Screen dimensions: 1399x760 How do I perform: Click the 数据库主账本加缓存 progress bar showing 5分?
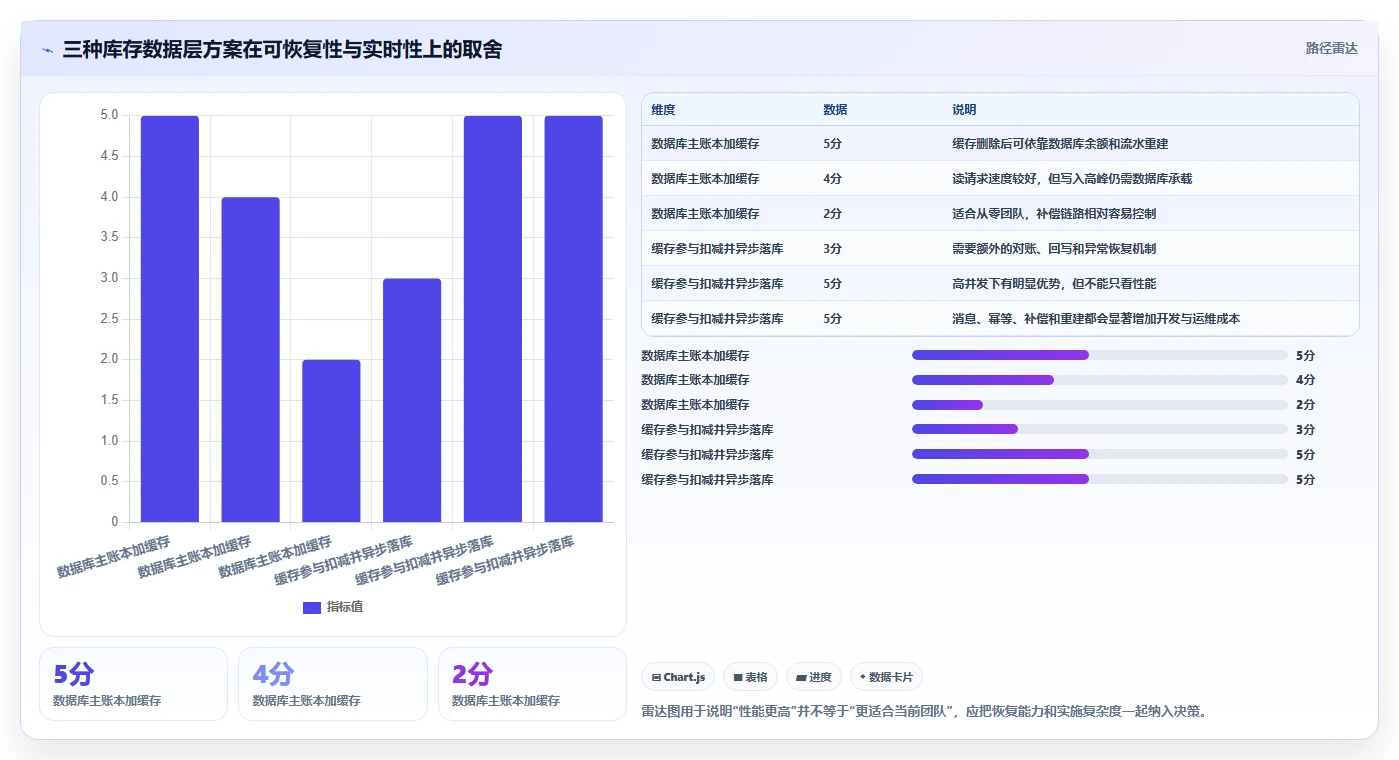(1100, 355)
